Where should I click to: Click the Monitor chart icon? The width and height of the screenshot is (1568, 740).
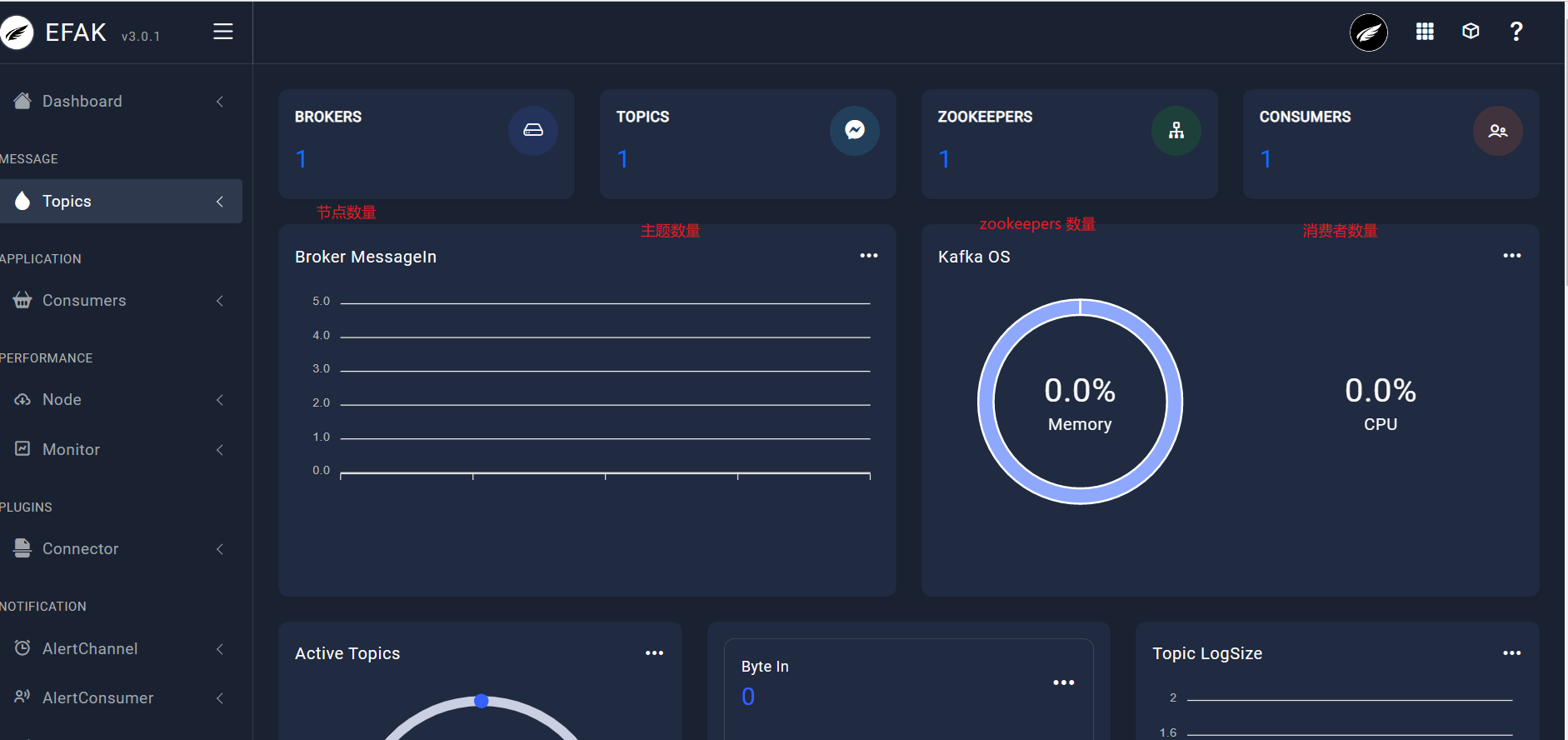tap(22, 448)
